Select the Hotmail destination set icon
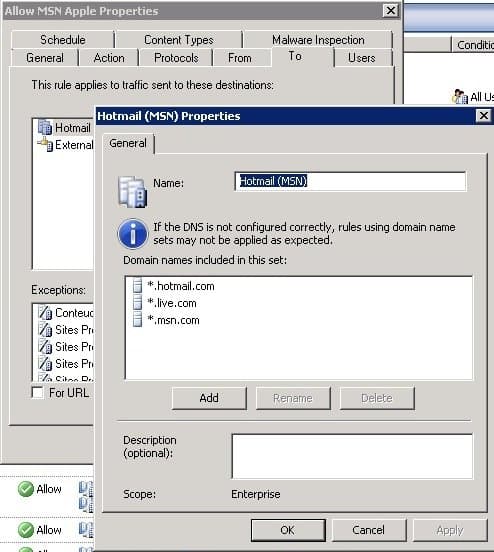The image size is (494, 552). [45, 127]
